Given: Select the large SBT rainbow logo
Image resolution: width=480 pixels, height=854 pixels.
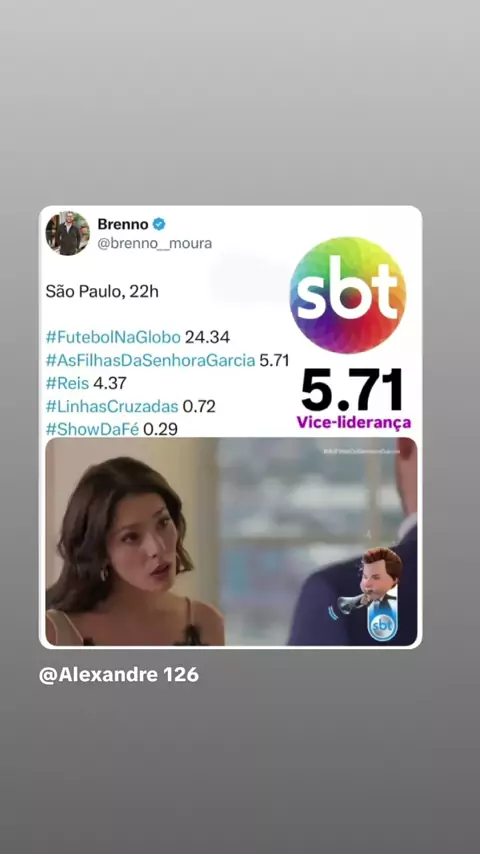Looking at the screenshot, I should tap(348, 295).
